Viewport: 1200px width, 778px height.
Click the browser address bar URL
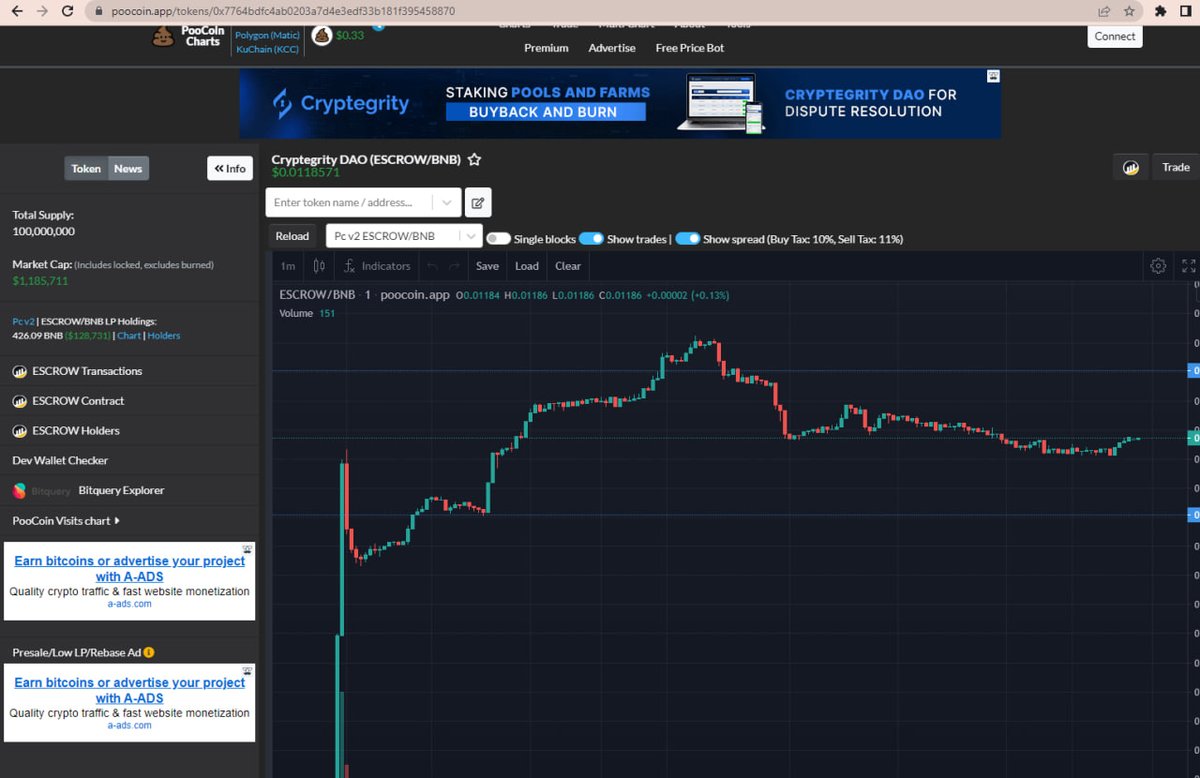[281, 11]
